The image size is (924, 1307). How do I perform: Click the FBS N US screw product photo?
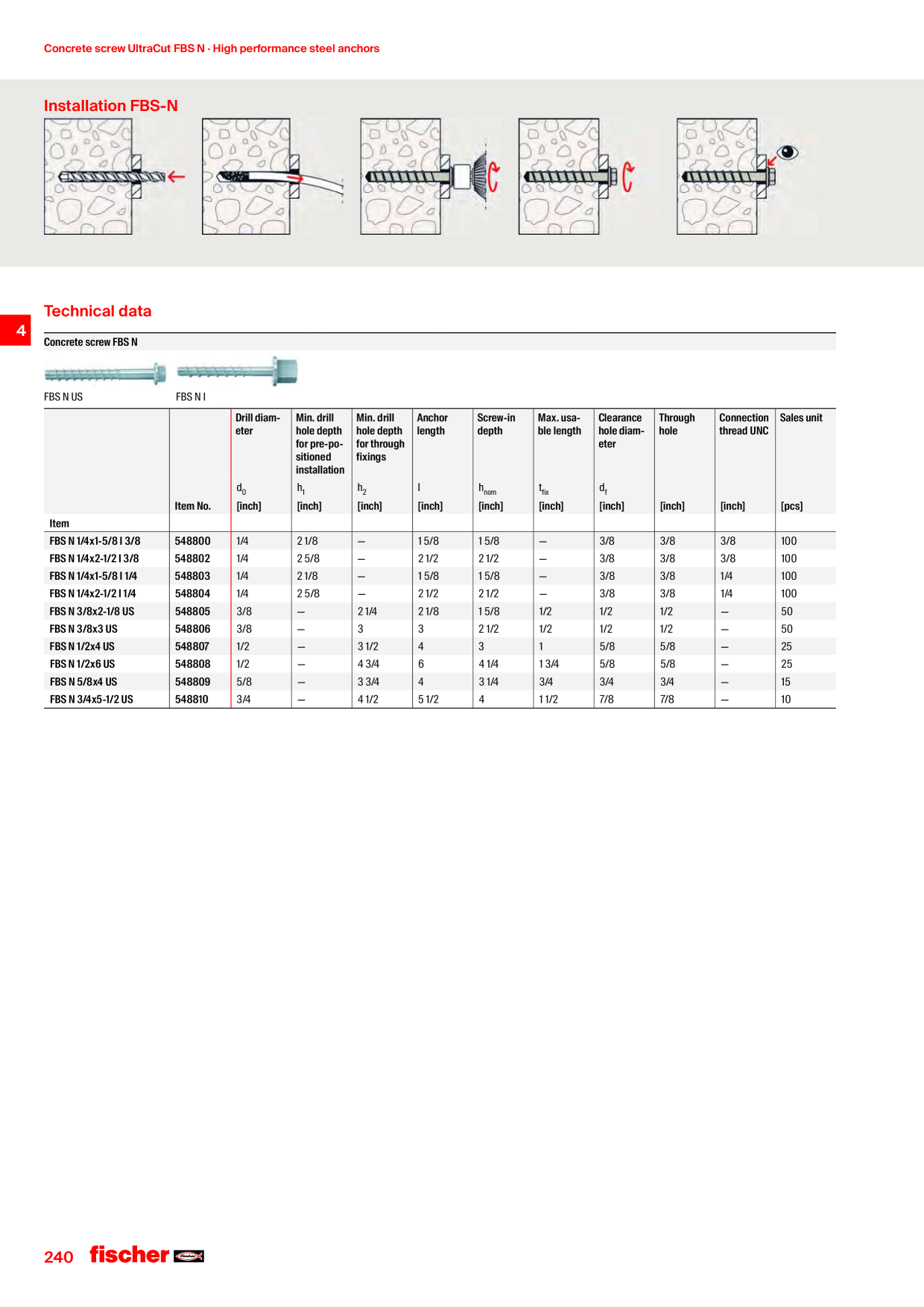(105, 373)
